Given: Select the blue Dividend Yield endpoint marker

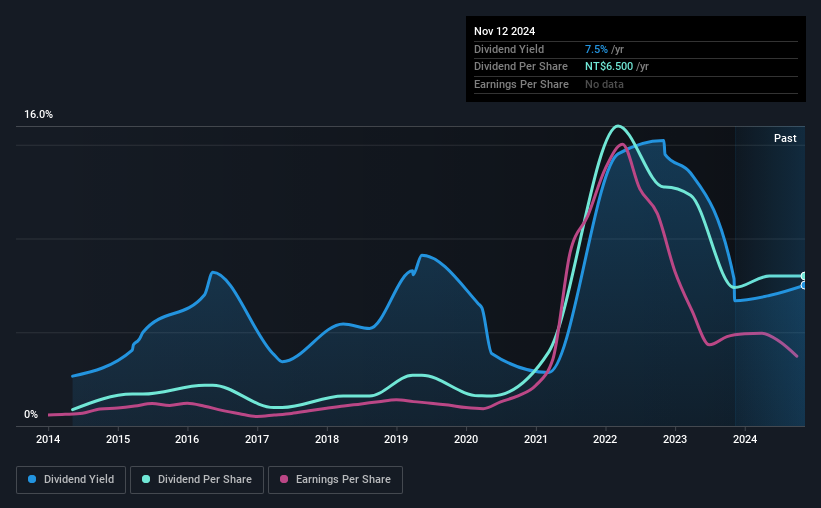Looking at the screenshot, I should (x=804, y=285).
